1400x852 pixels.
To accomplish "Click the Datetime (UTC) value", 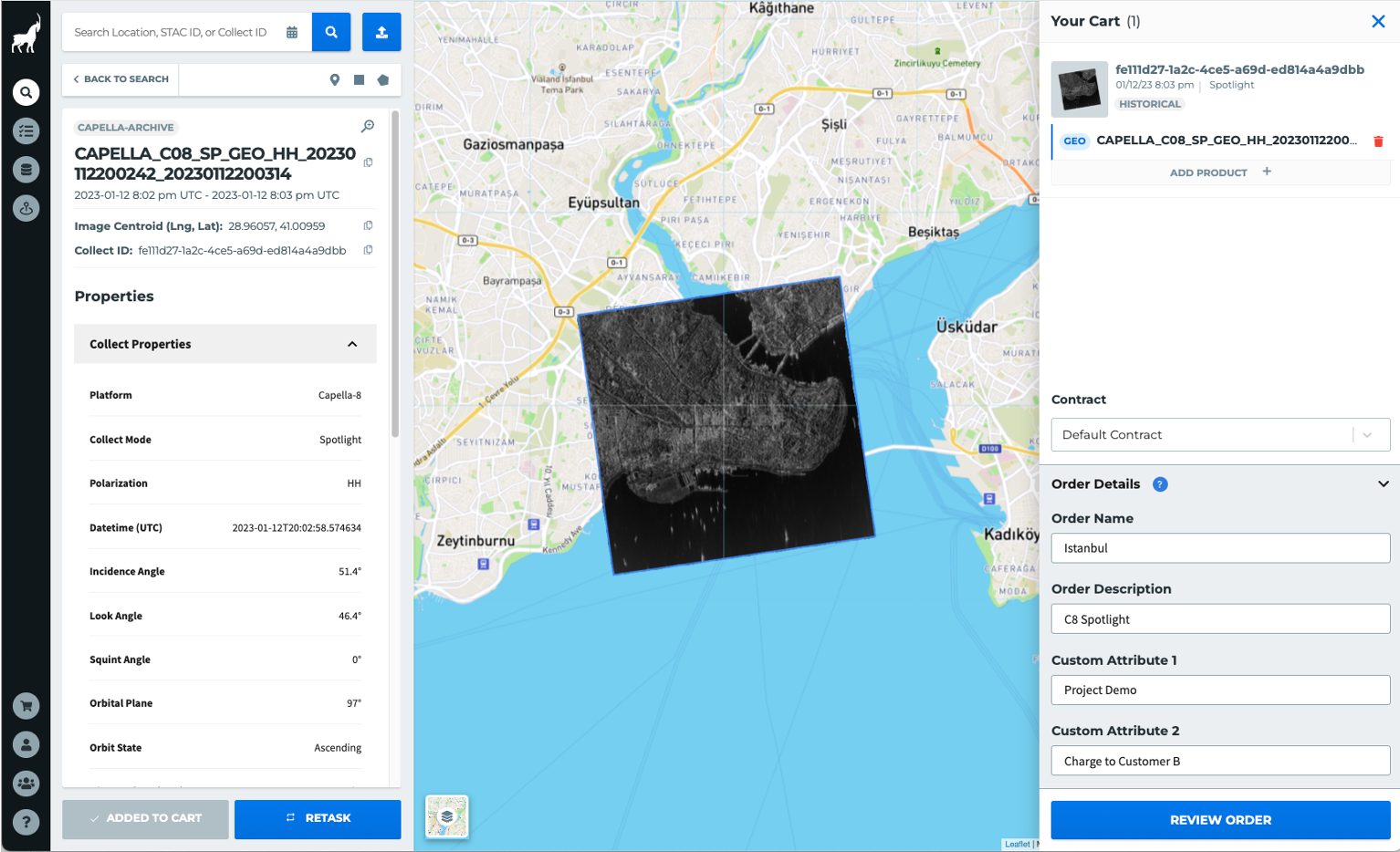I will click(297, 528).
